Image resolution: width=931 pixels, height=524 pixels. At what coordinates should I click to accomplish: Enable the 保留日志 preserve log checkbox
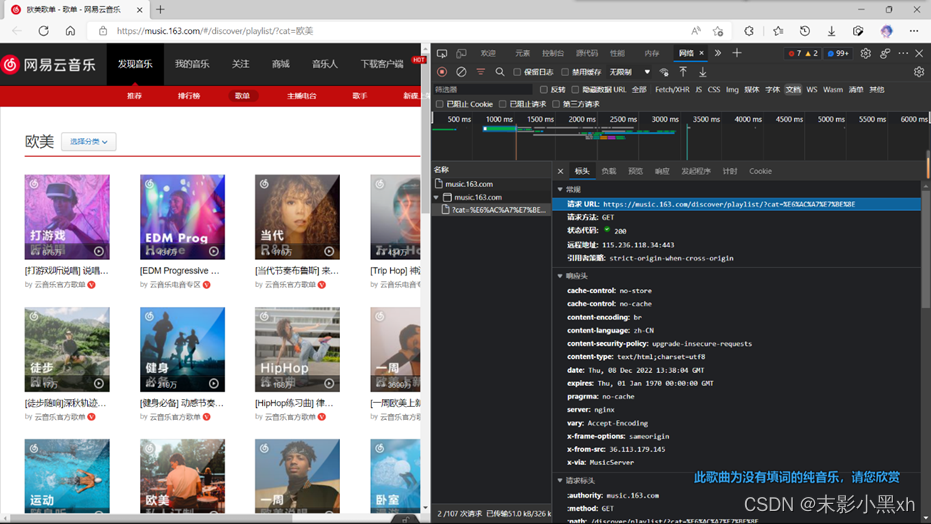pos(517,72)
